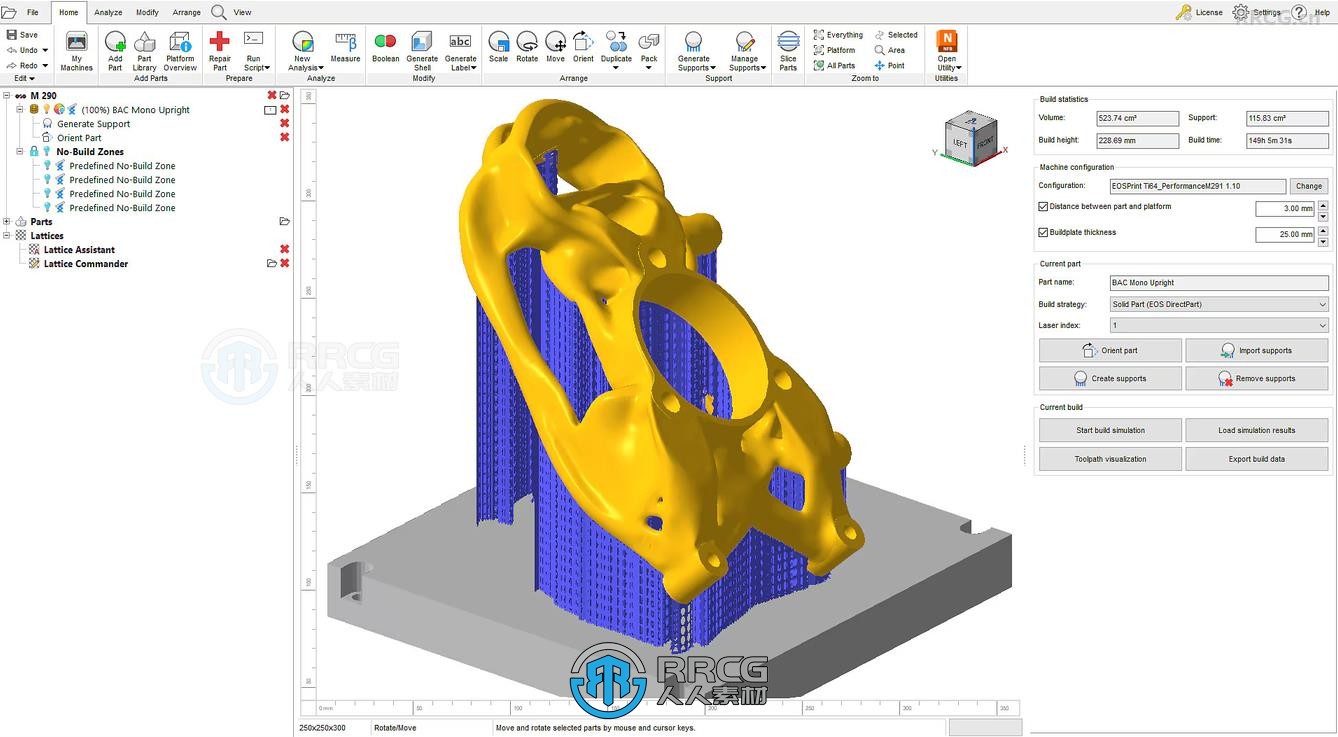Collapse the No-Build Zones node

click(x=20, y=152)
